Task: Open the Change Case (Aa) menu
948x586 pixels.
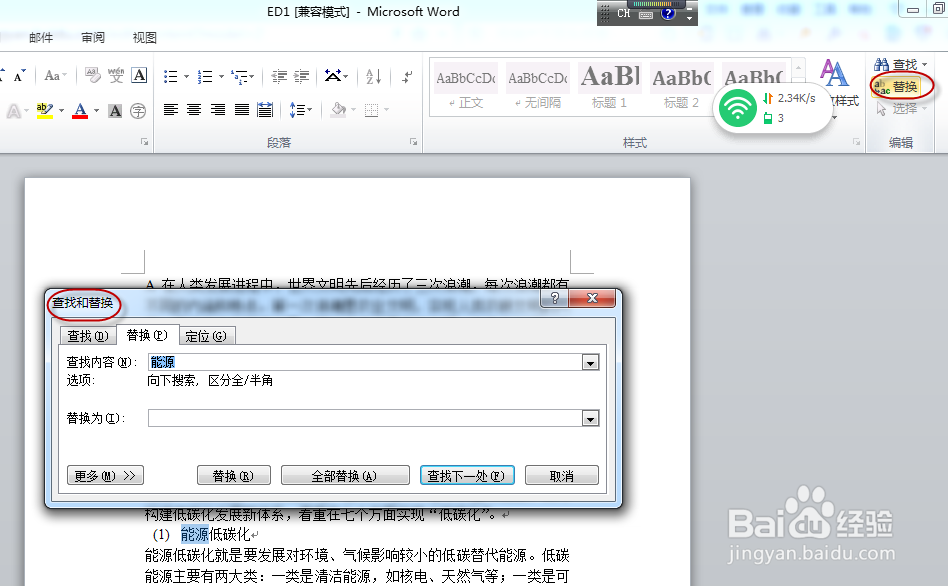Action: 55,76
